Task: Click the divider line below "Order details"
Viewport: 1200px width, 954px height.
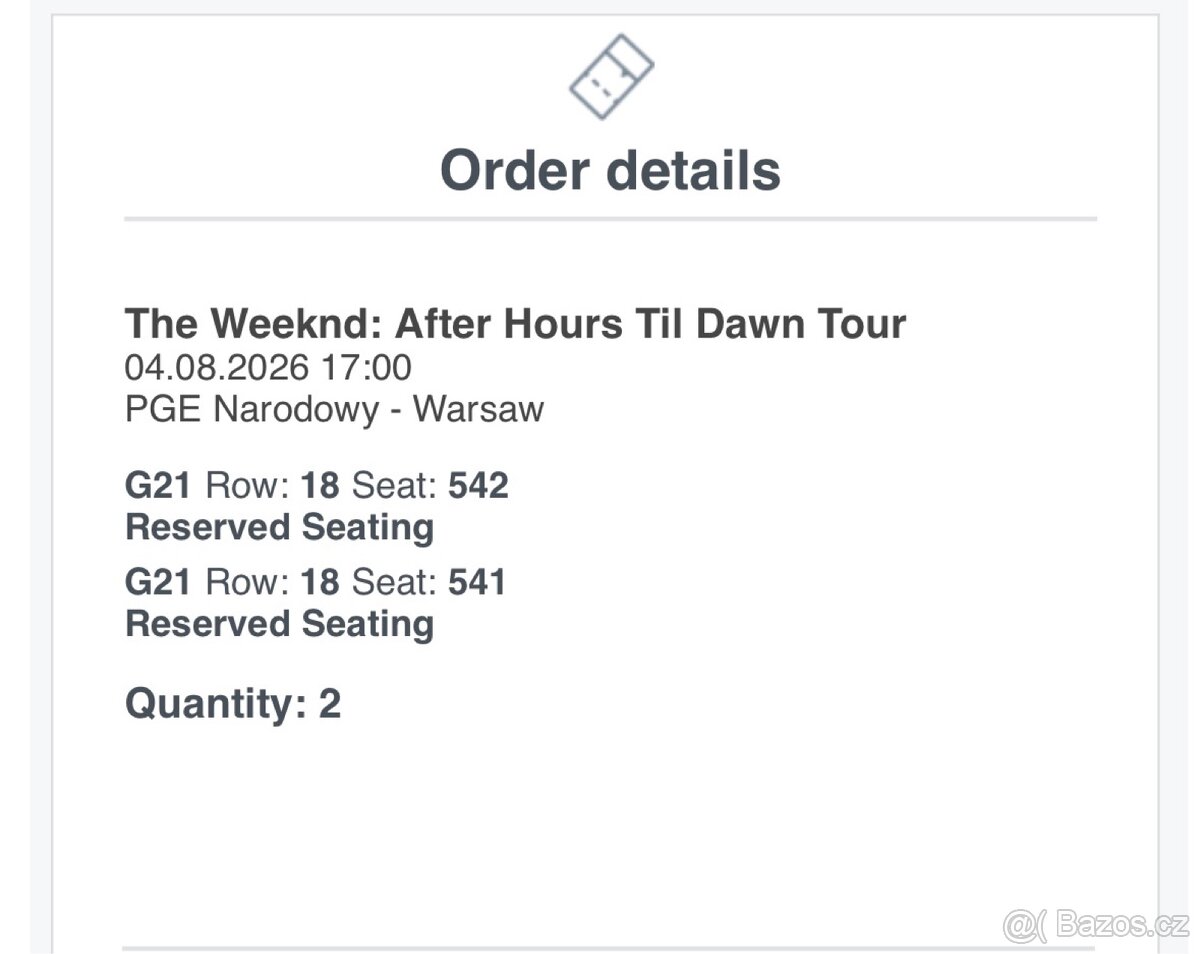Action: click(610, 218)
